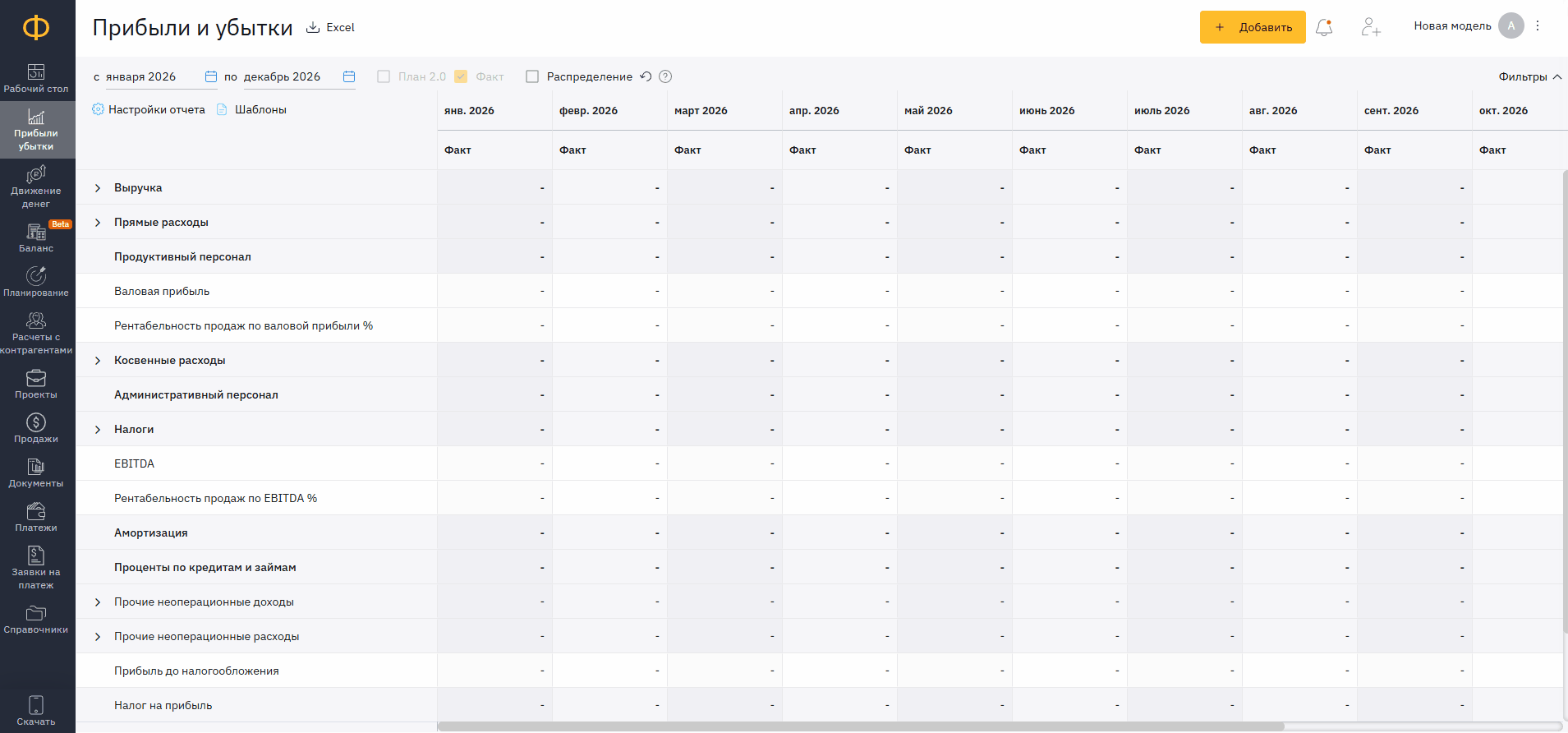Screen dimensions: 1568x733
Task: Click the invite user icon
Action: (x=1371, y=27)
